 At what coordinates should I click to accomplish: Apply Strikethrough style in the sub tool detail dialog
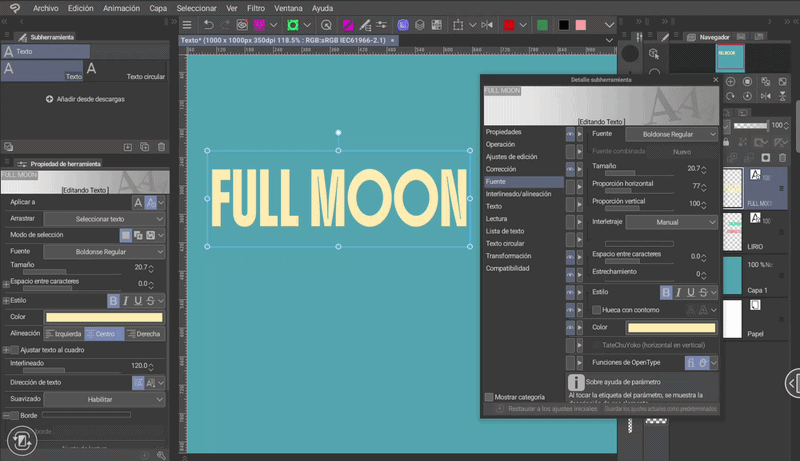(x=705, y=292)
